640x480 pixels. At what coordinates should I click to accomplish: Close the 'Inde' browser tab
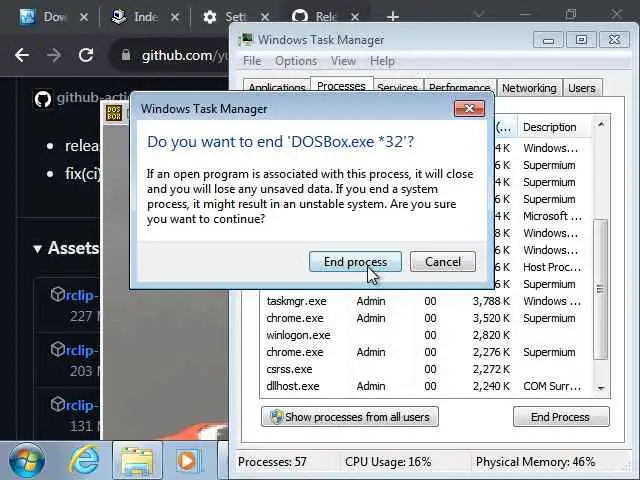click(175, 17)
